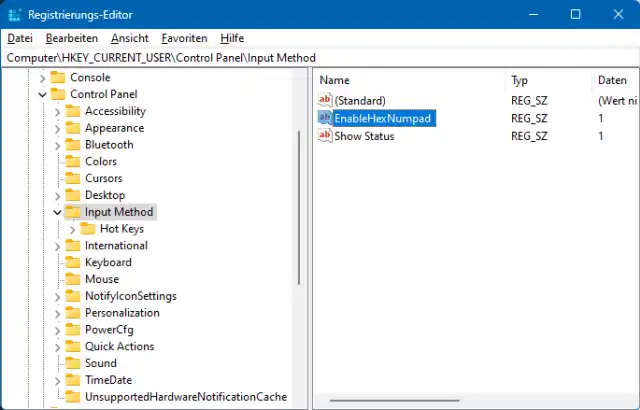Expand the Accessibility key
This screenshot has height=410, width=640.
pyautogui.click(x=56, y=111)
